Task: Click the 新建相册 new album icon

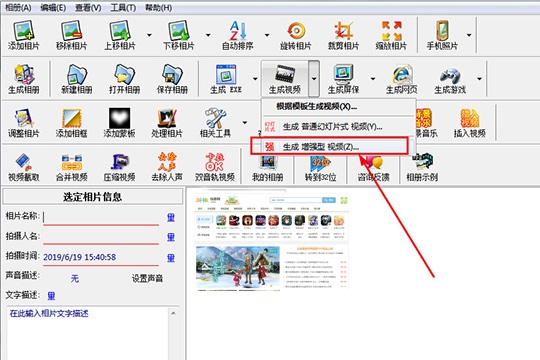Action: coord(76,79)
